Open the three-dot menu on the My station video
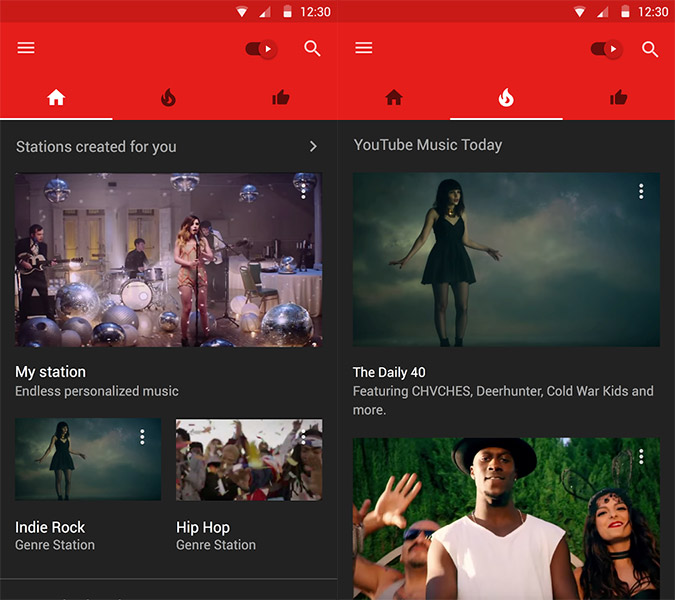Image resolution: width=675 pixels, height=600 pixels. (x=303, y=191)
